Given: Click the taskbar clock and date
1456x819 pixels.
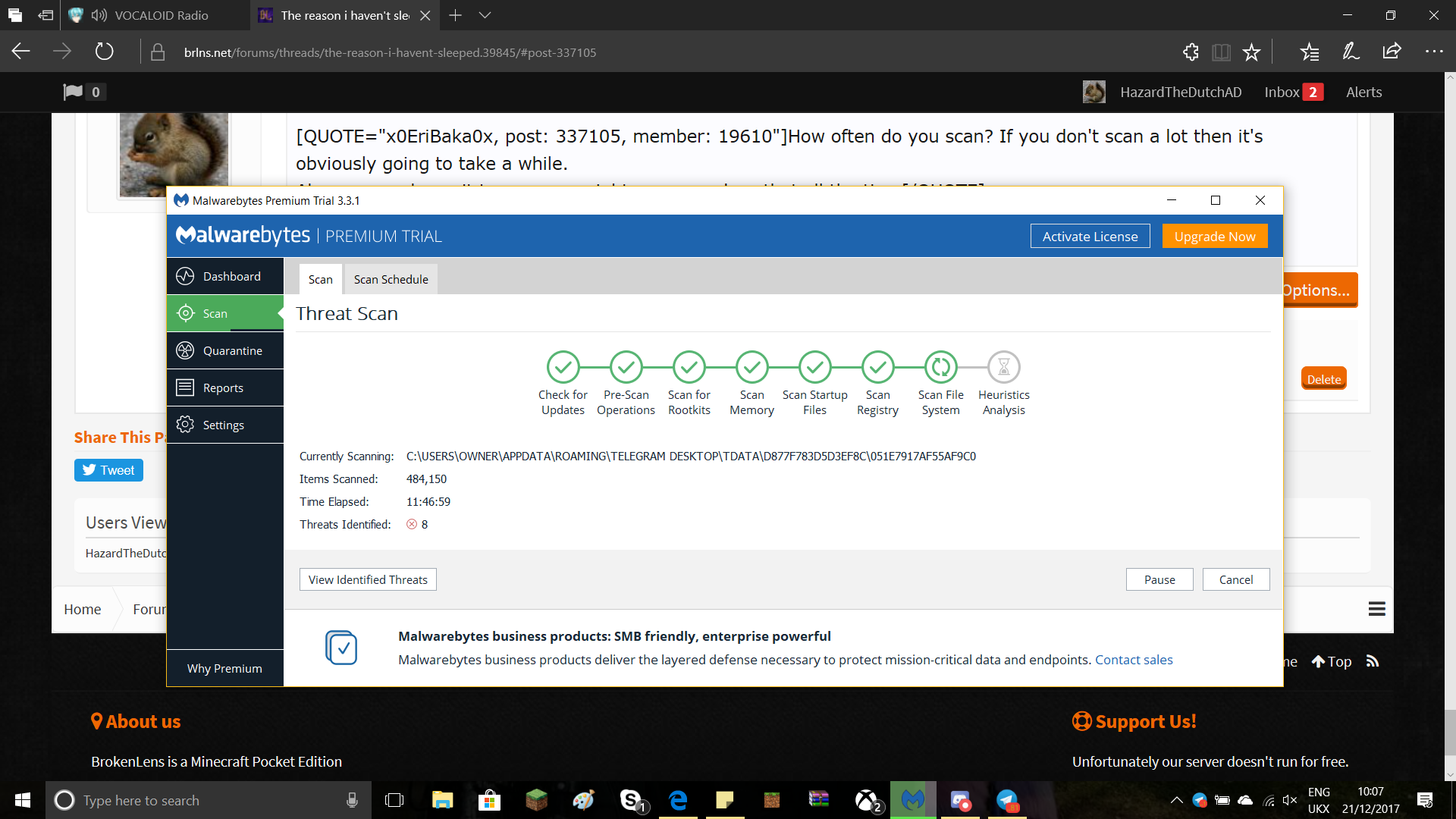Looking at the screenshot, I should coord(1370,800).
